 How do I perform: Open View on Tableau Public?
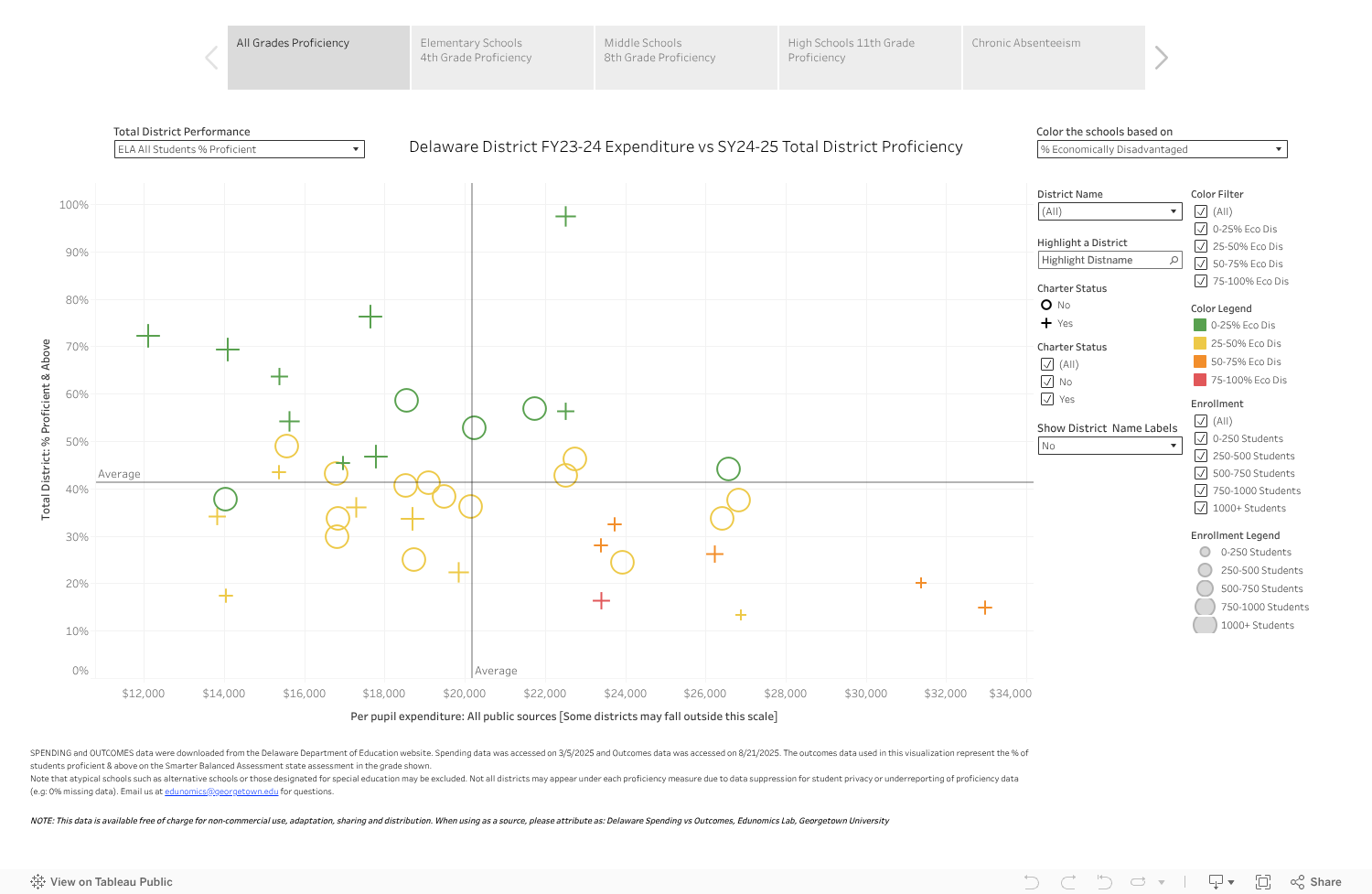tap(102, 881)
